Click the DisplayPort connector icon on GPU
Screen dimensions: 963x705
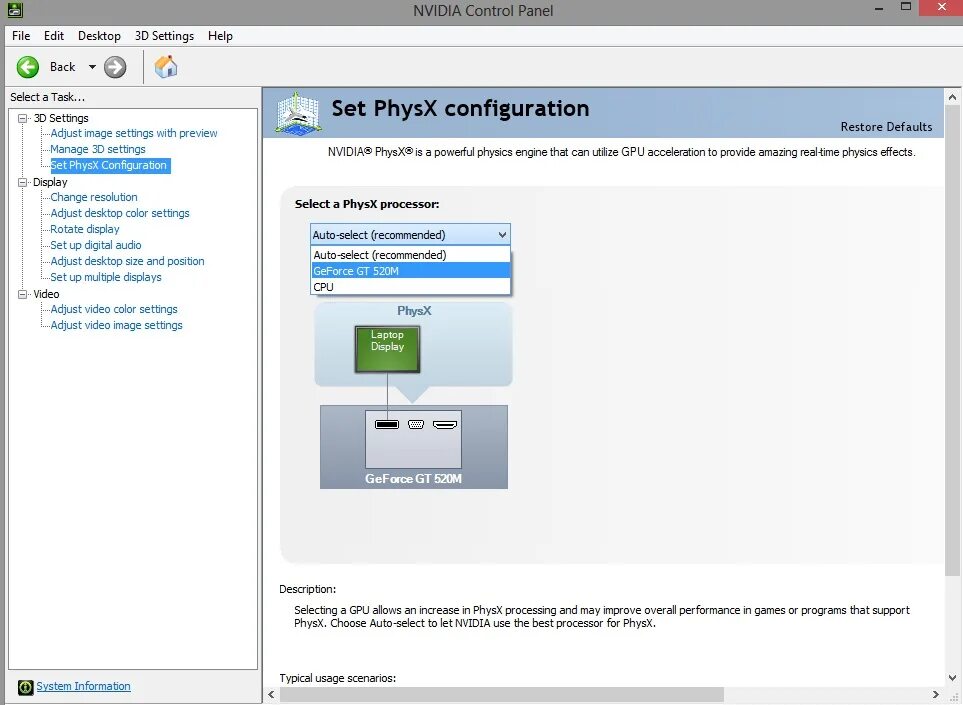[387, 424]
